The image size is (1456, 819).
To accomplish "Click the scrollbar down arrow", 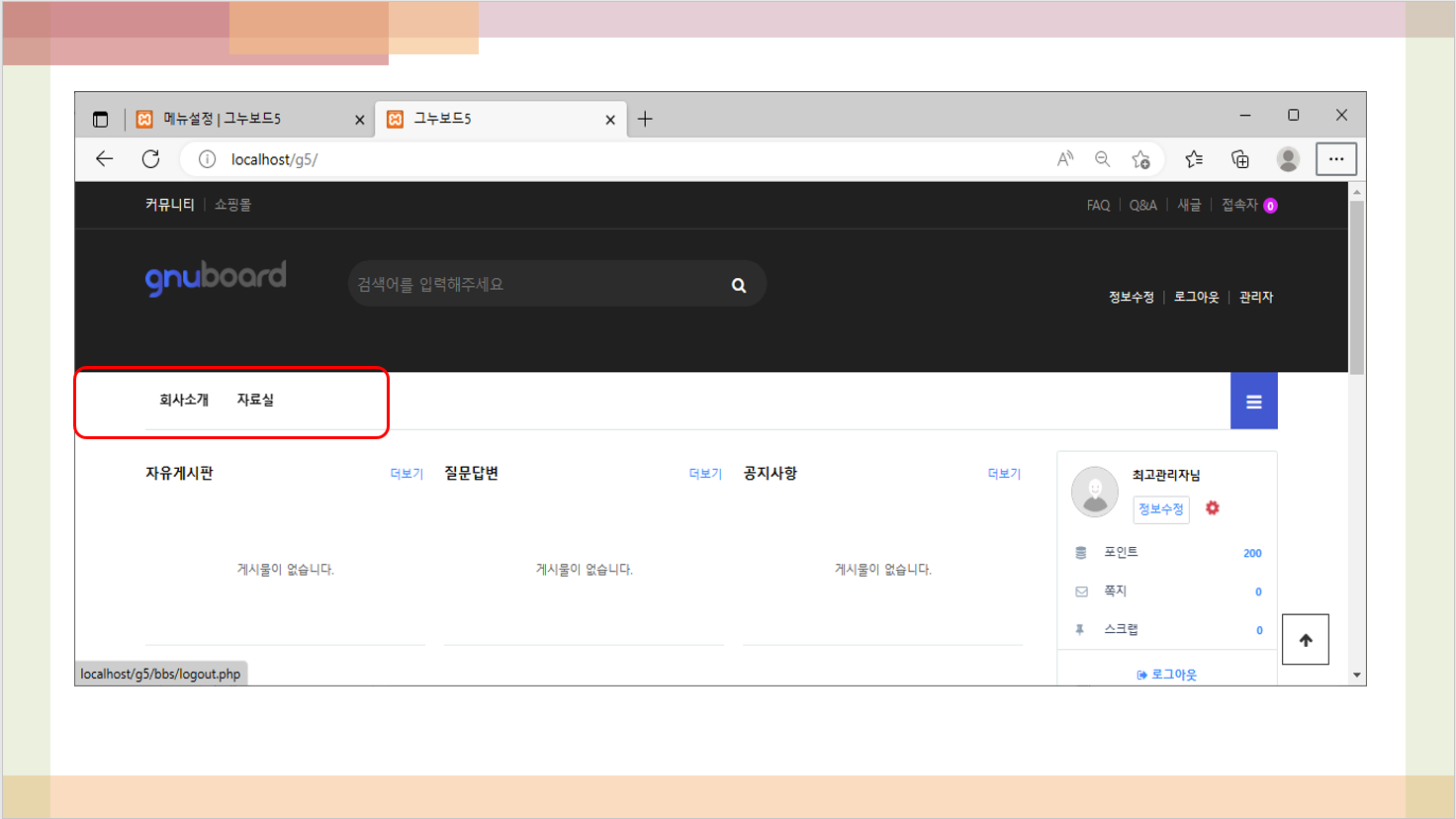I will (1357, 676).
